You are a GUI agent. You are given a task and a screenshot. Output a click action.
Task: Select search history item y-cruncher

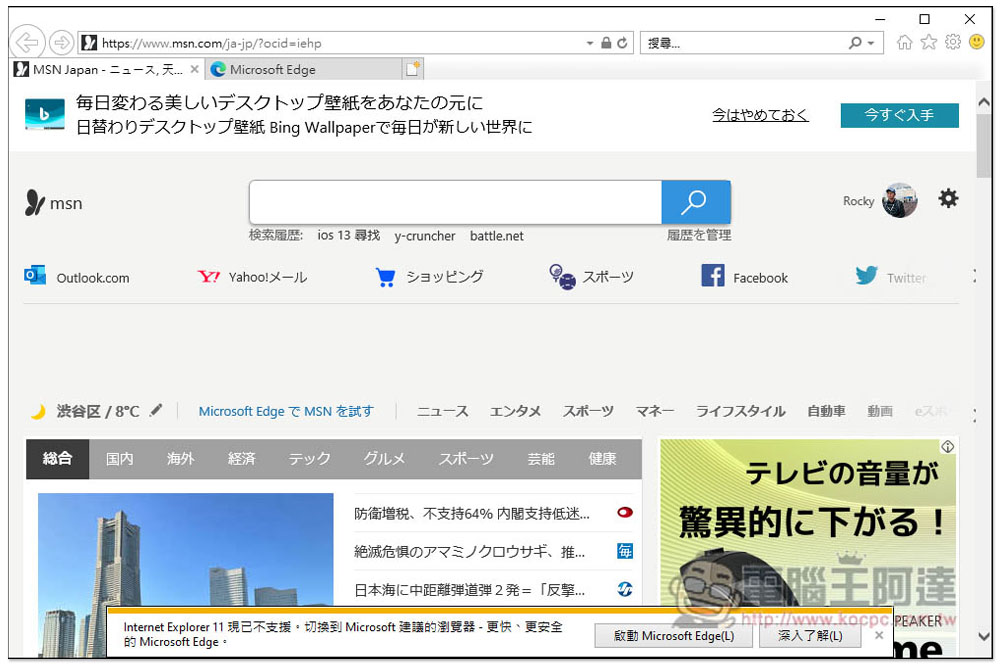pyautogui.click(x=425, y=236)
